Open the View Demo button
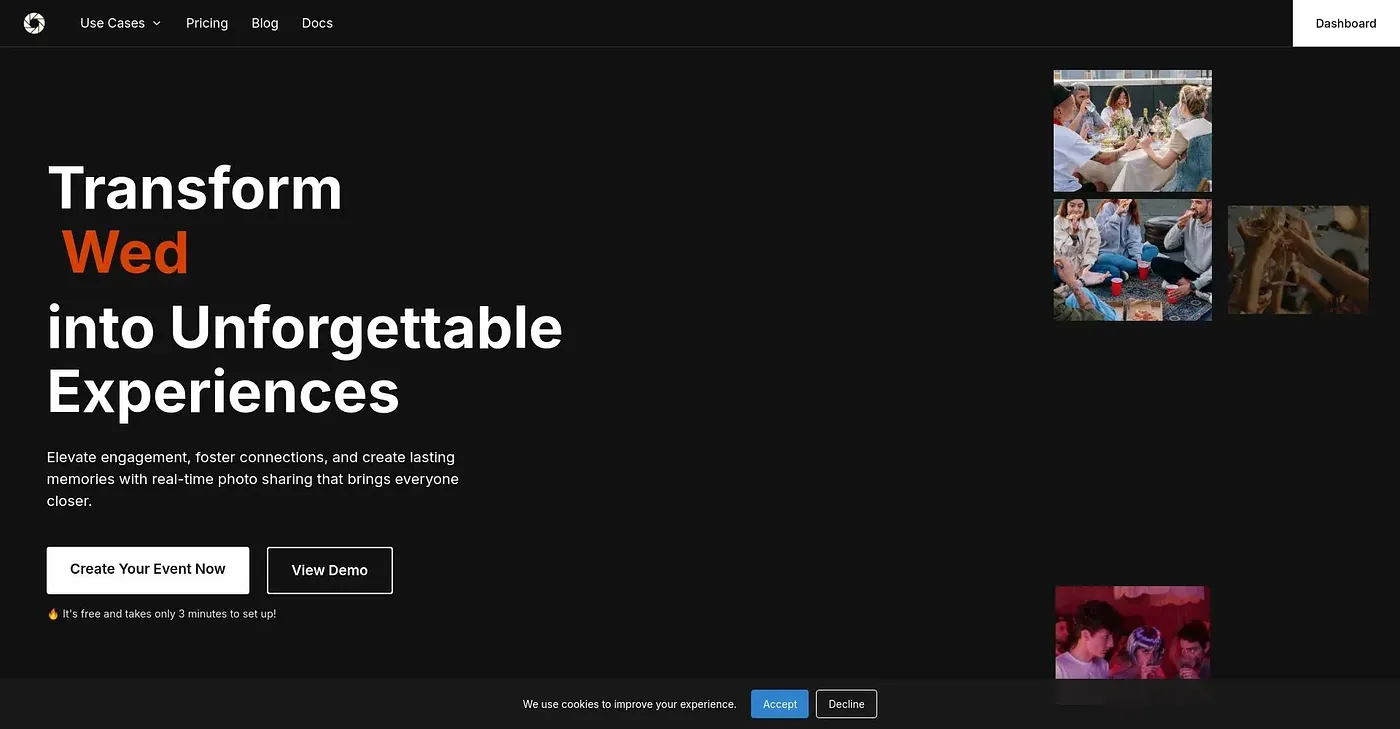The height and width of the screenshot is (729, 1400). (x=330, y=570)
